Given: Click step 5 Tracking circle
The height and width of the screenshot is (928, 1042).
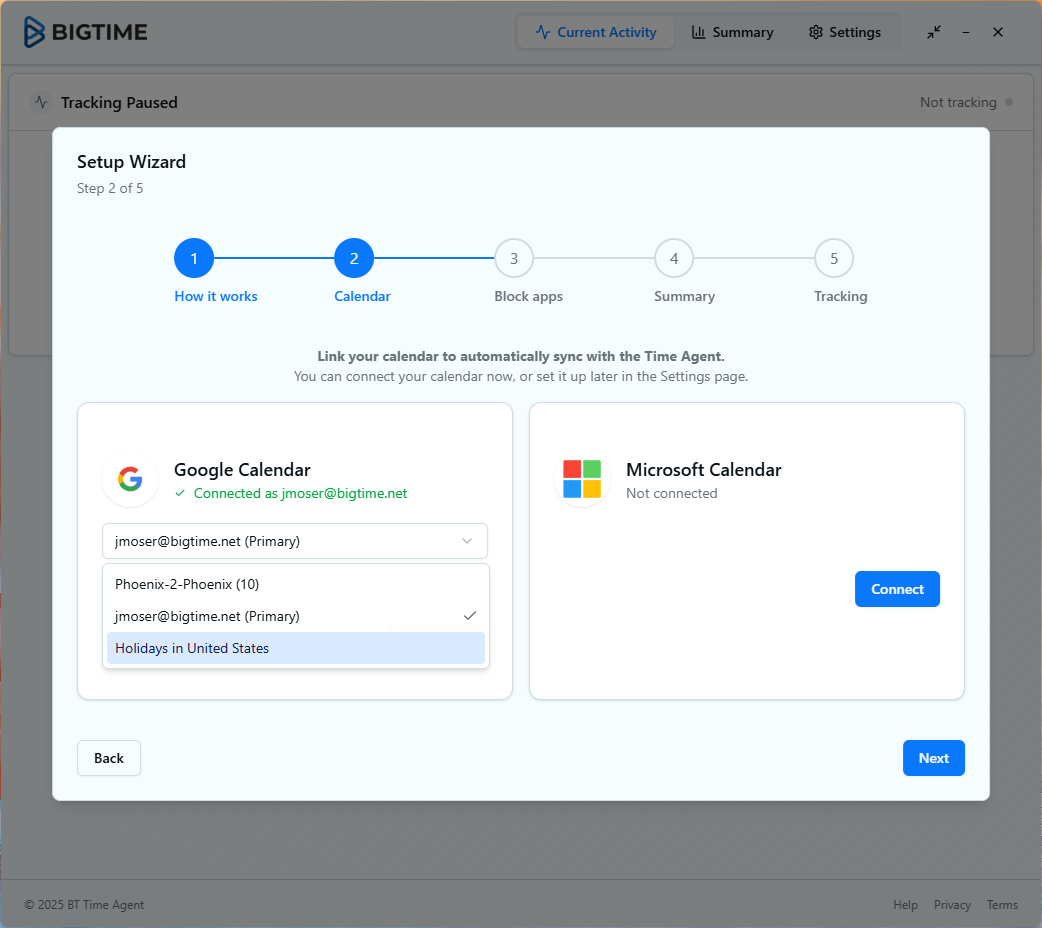Looking at the screenshot, I should [834, 258].
